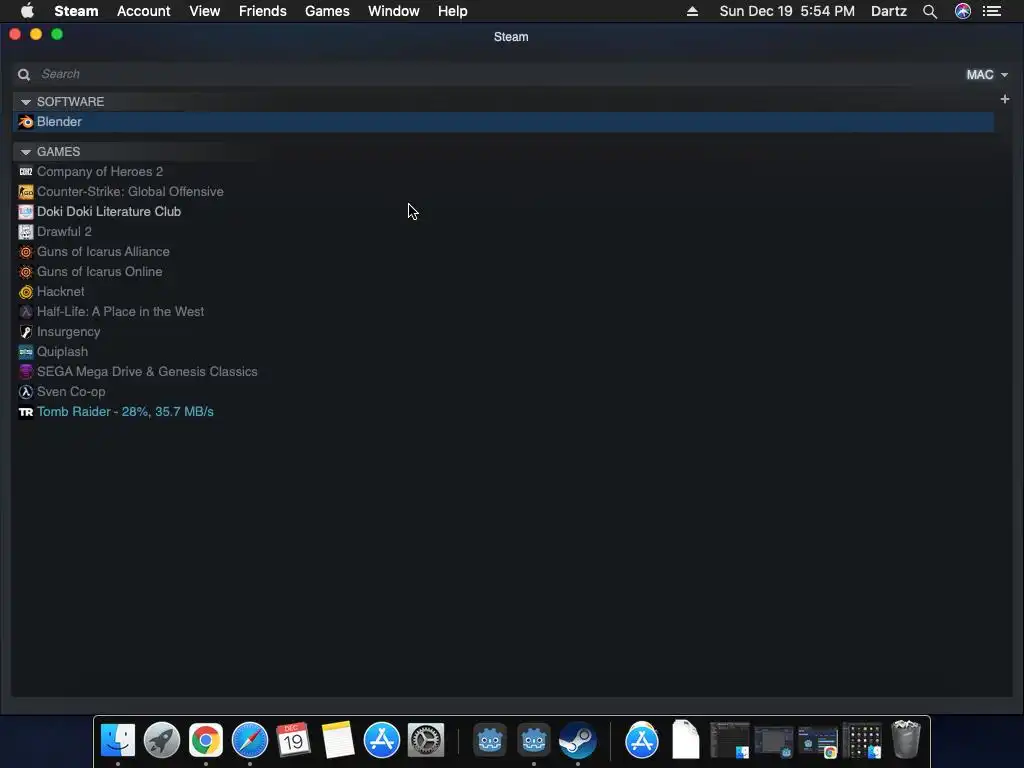
Task: Open the Apple menu
Action: point(27,11)
